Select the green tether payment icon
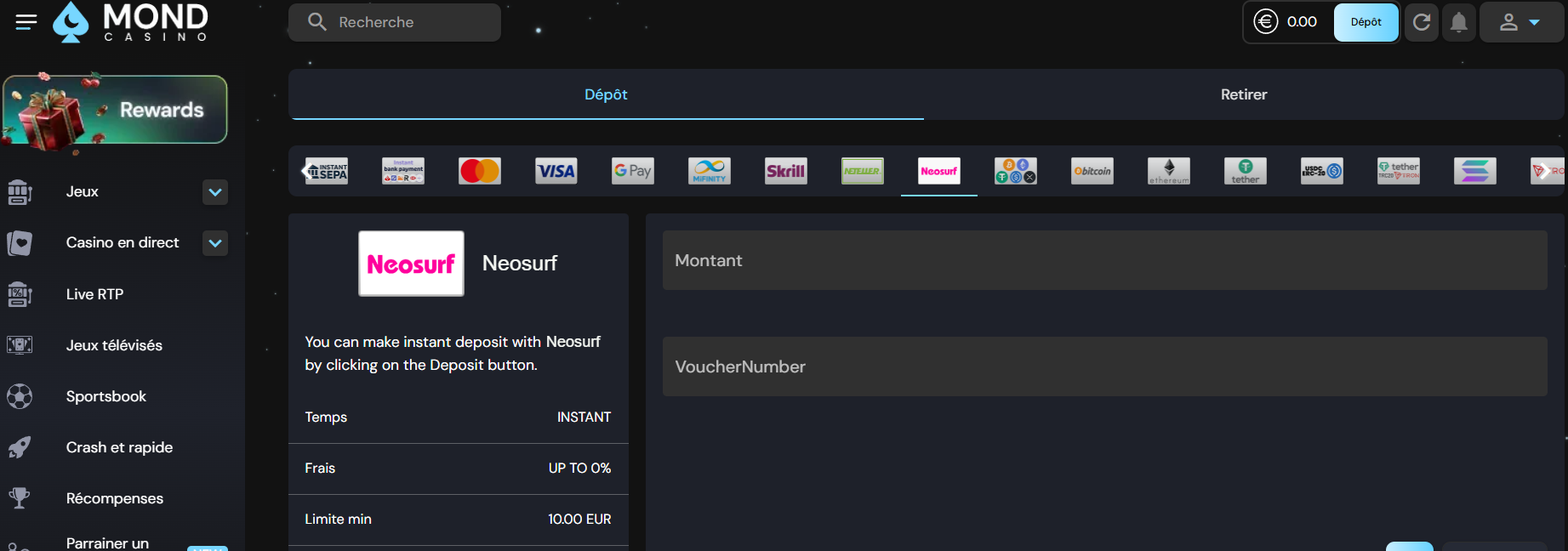The height and width of the screenshot is (551, 1568). [1246, 171]
